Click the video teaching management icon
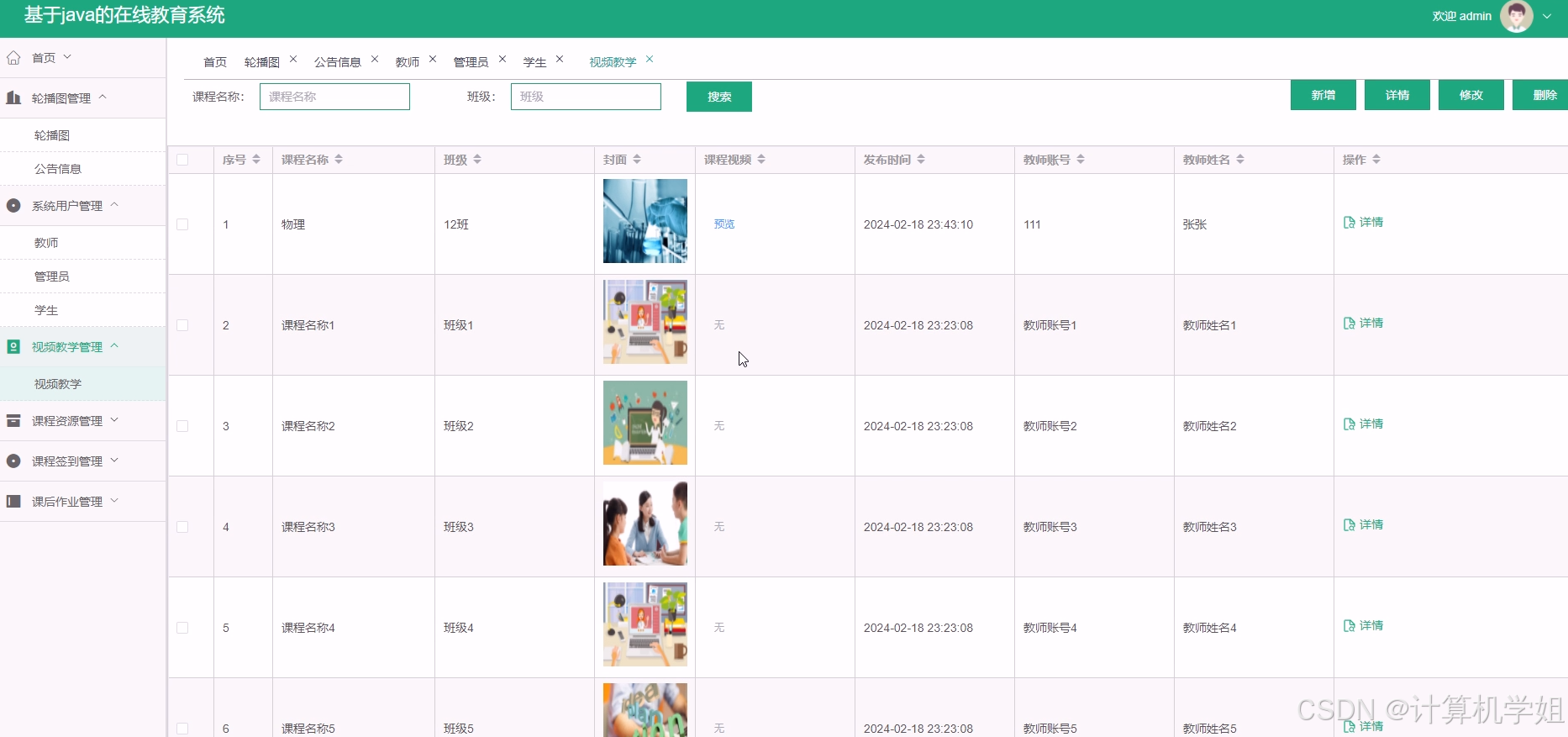 point(13,346)
